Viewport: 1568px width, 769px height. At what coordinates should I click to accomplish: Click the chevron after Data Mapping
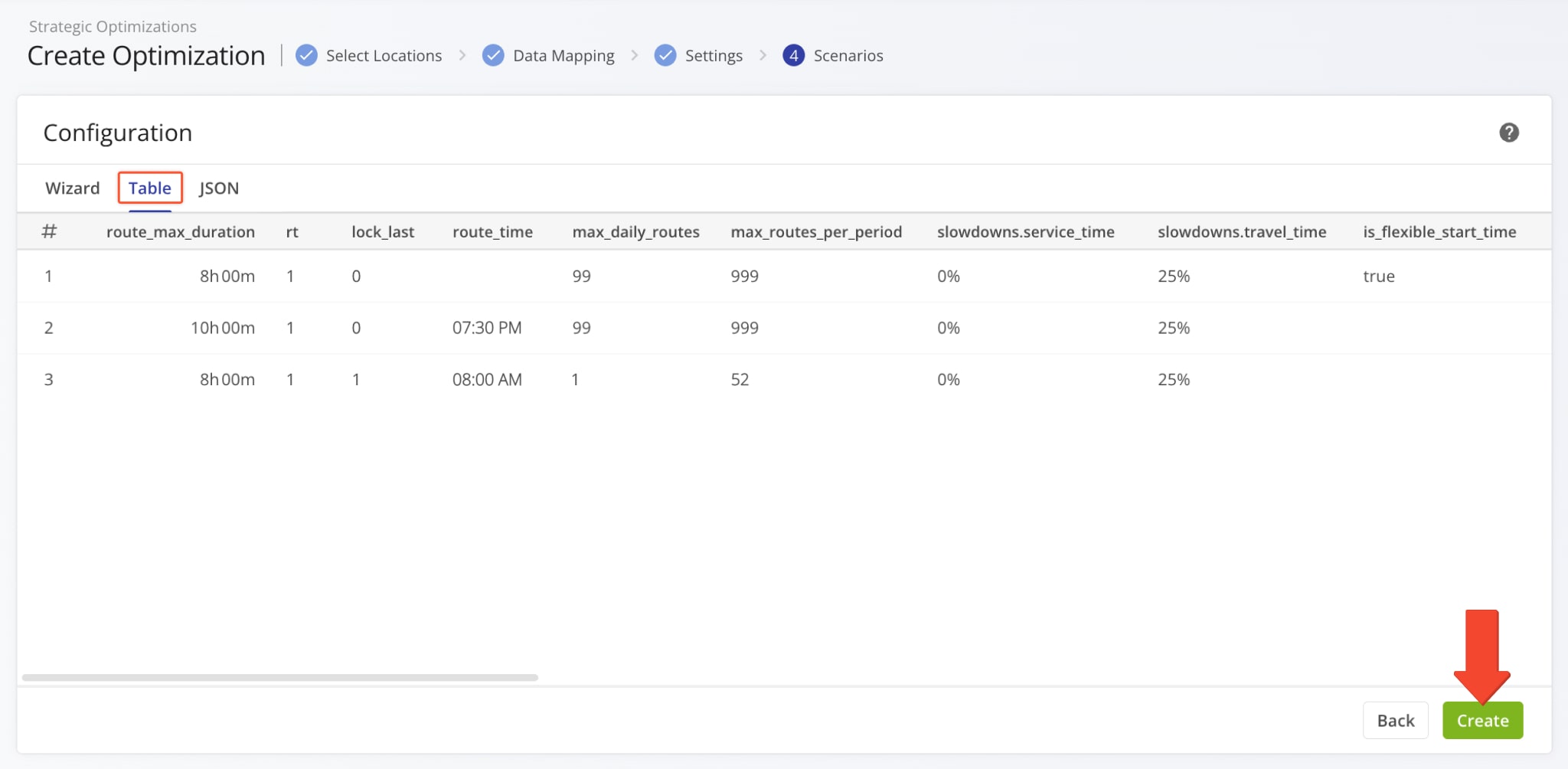click(x=635, y=55)
